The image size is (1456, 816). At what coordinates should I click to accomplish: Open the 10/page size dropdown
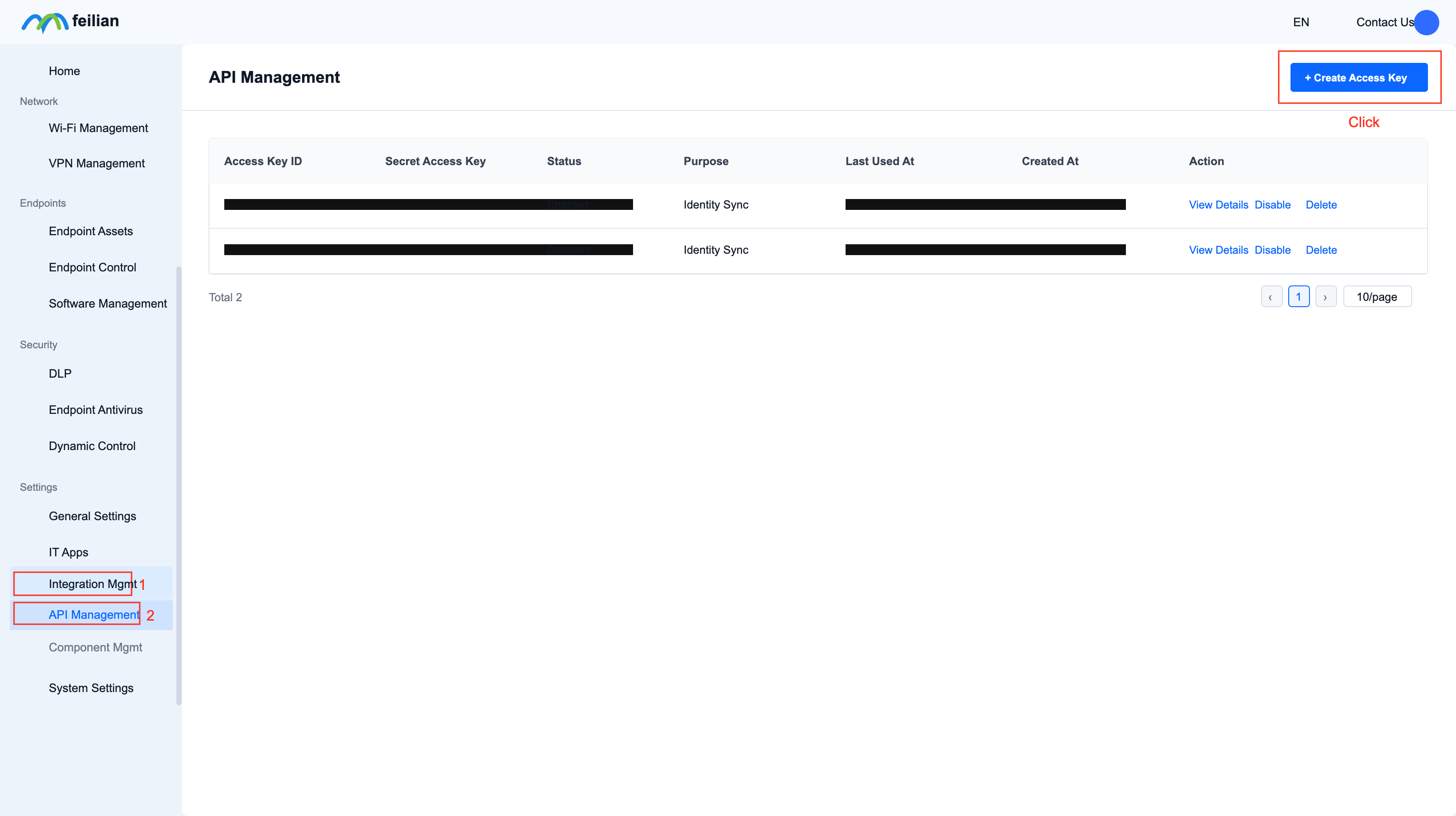[1377, 297]
